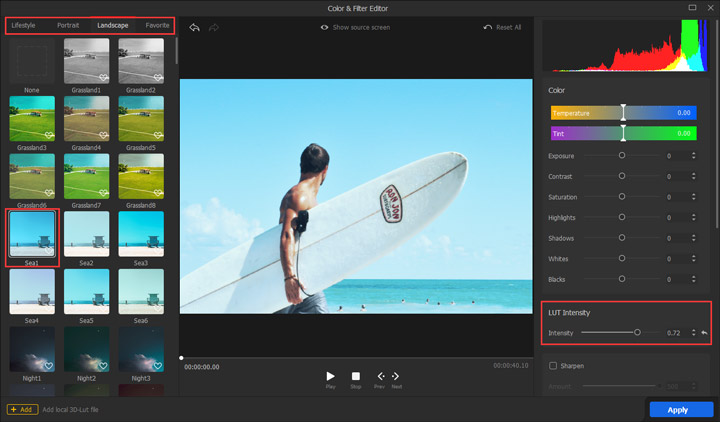Reset LUT intensity with the revert arrow
This screenshot has width=720, height=422.
coord(704,332)
